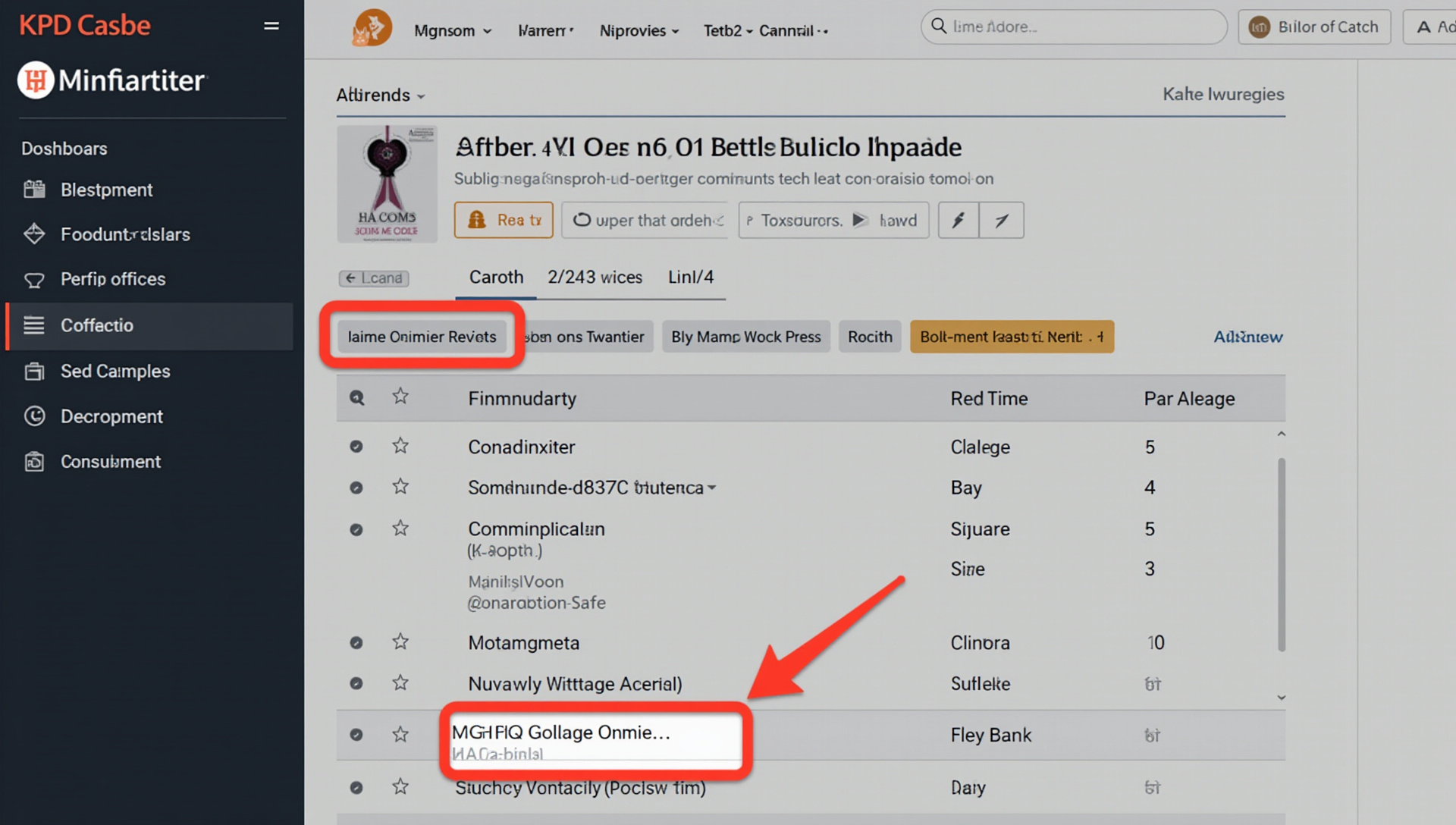This screenshot has height=825, width=1456.
Task: Click the arrow icon next to lightning bolt
Action: (1001, 221)
